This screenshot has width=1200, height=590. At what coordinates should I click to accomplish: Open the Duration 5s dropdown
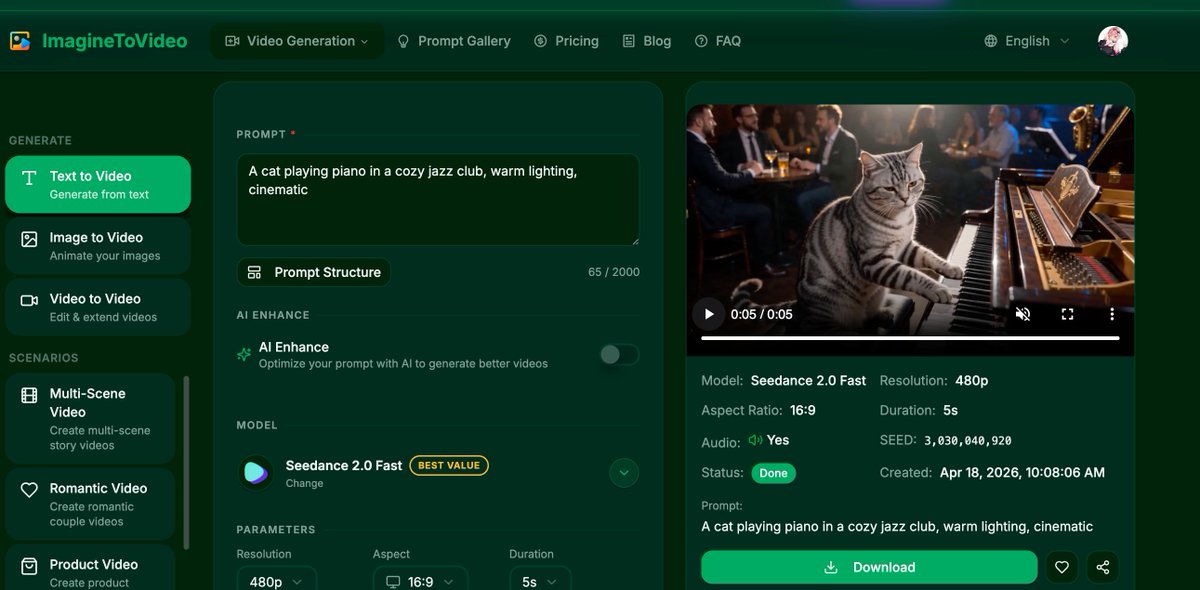click(540, 580)
